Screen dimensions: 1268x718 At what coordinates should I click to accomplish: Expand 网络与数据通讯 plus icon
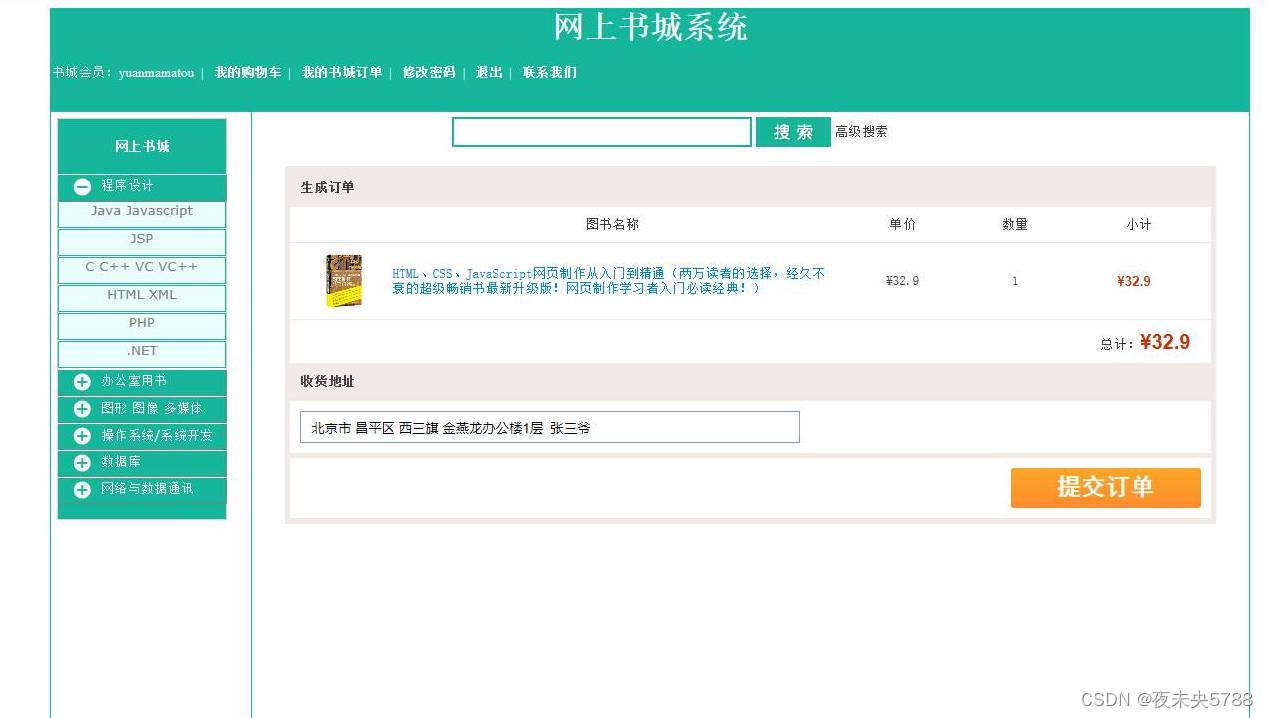tap(82, 490)
